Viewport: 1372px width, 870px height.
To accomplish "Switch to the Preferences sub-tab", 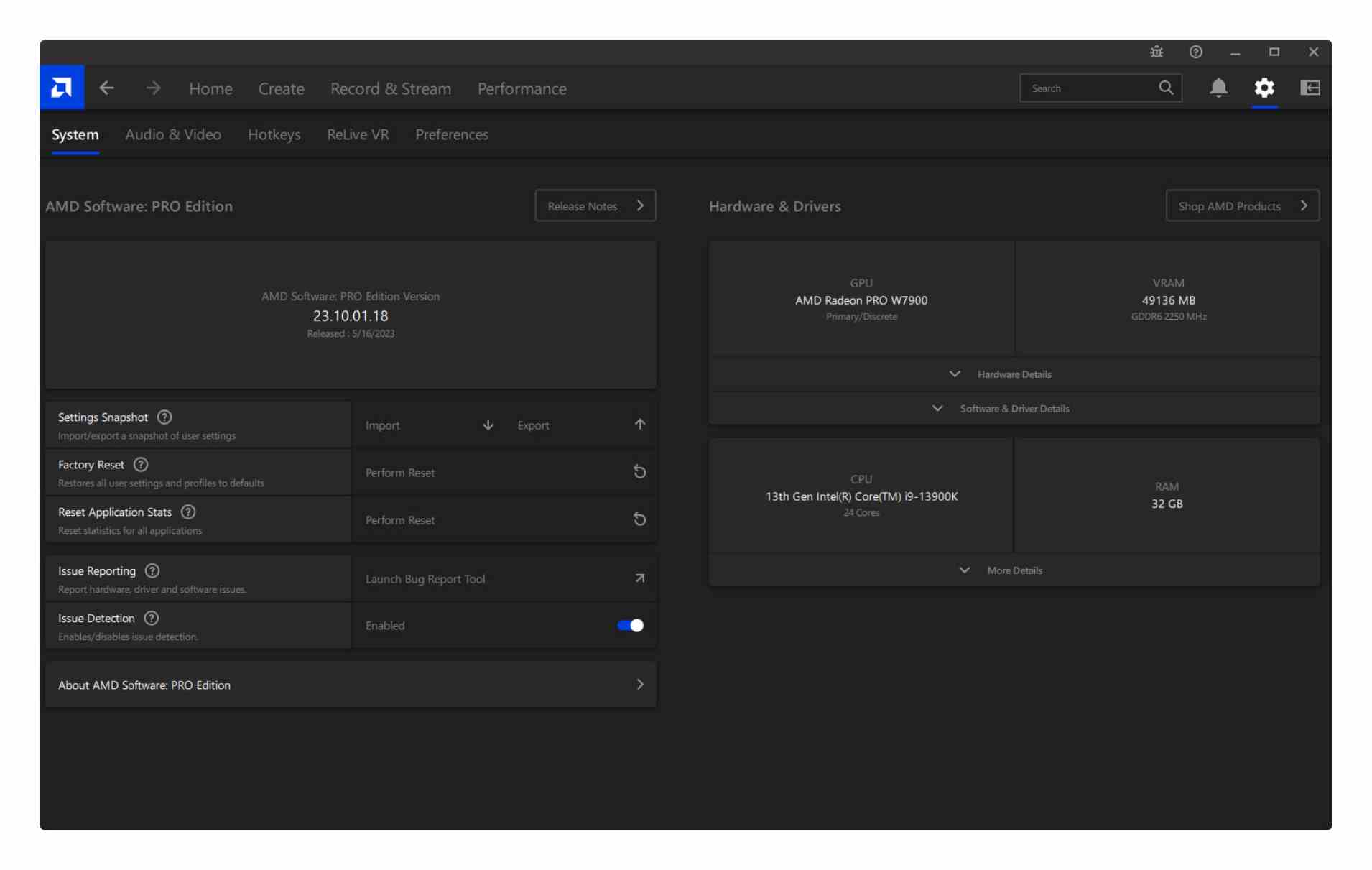I will click(451, 134).
